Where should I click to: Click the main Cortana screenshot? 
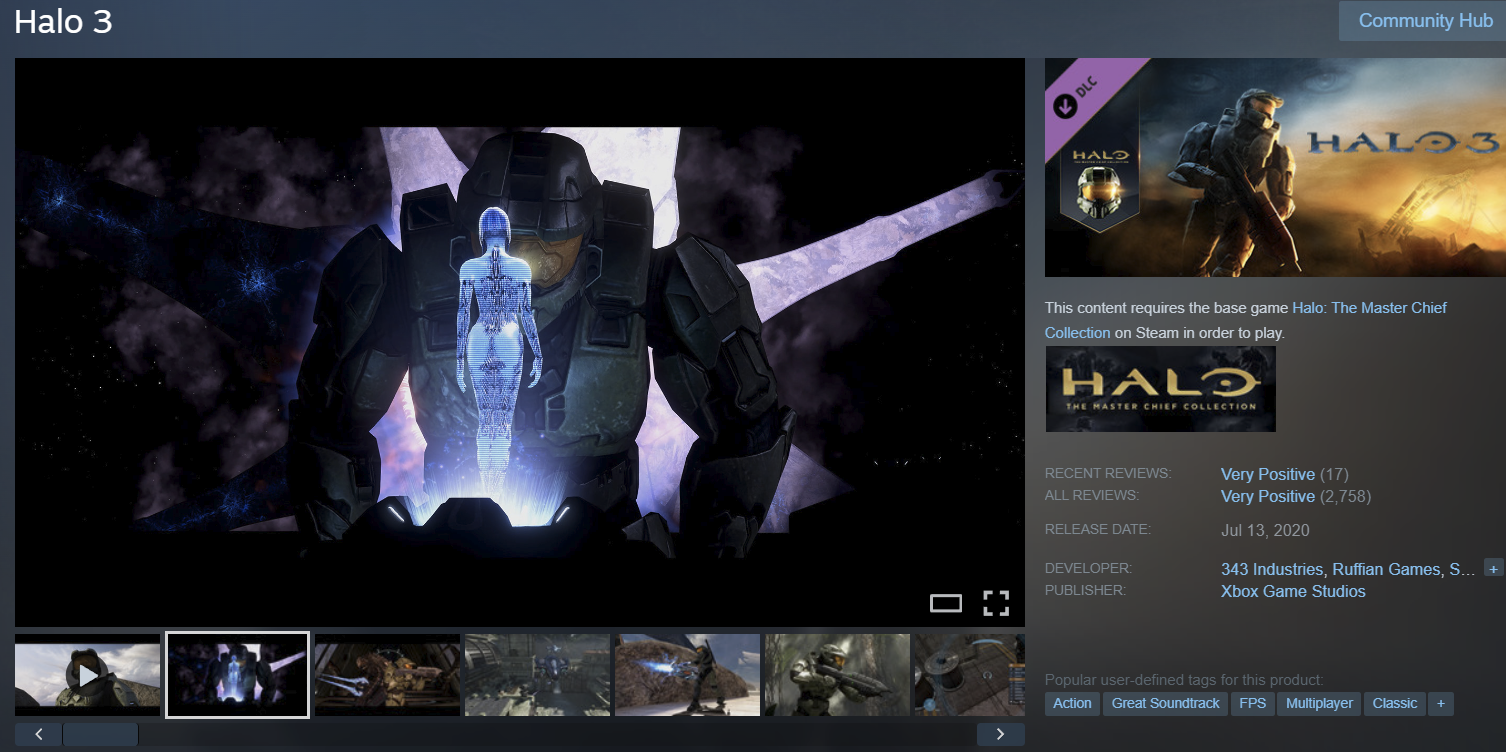(x=520, y=342)
